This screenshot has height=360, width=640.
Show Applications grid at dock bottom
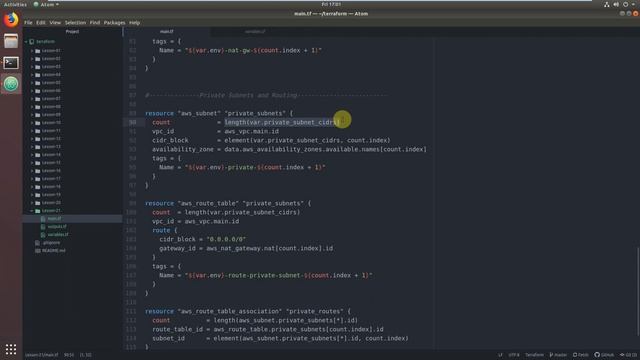[x=11, y=349]
